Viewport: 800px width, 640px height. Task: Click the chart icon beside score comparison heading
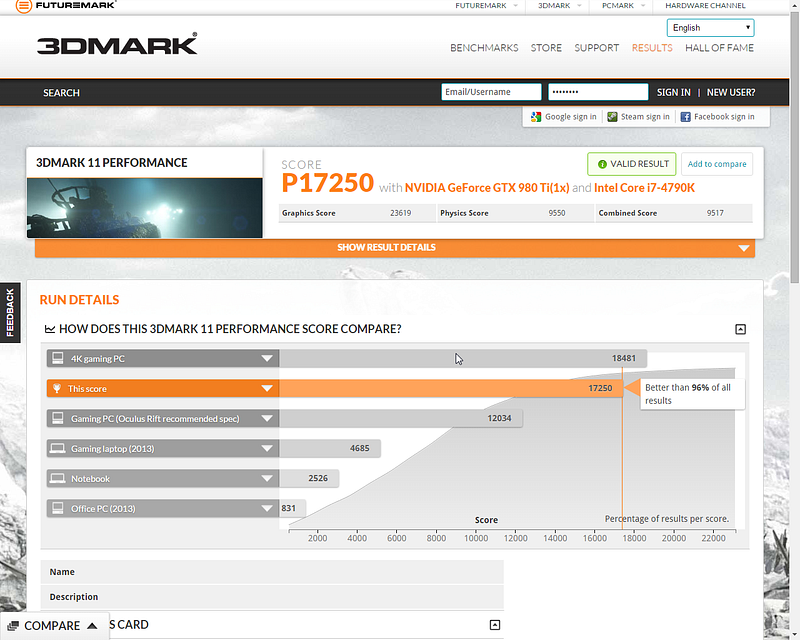pos(50,329)
